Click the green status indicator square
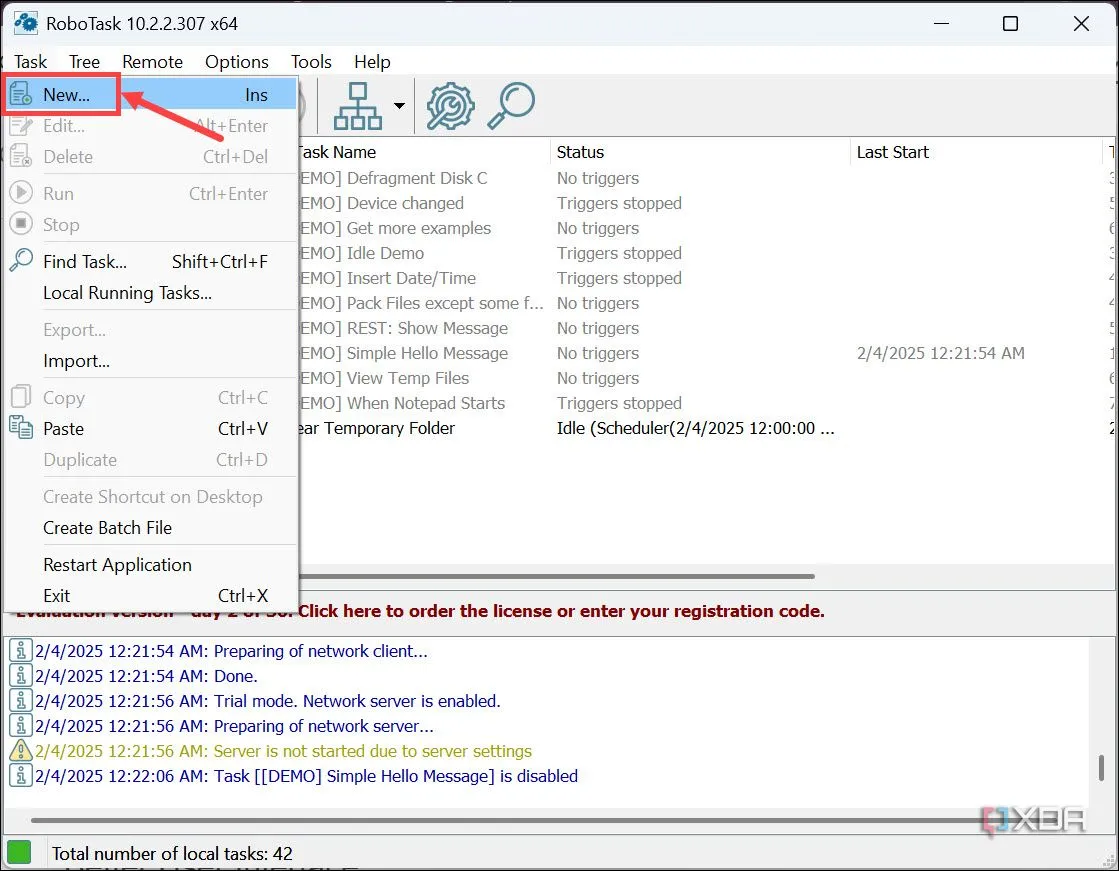The height and width of the screenshot is (871, 1119). coord(19,852)
